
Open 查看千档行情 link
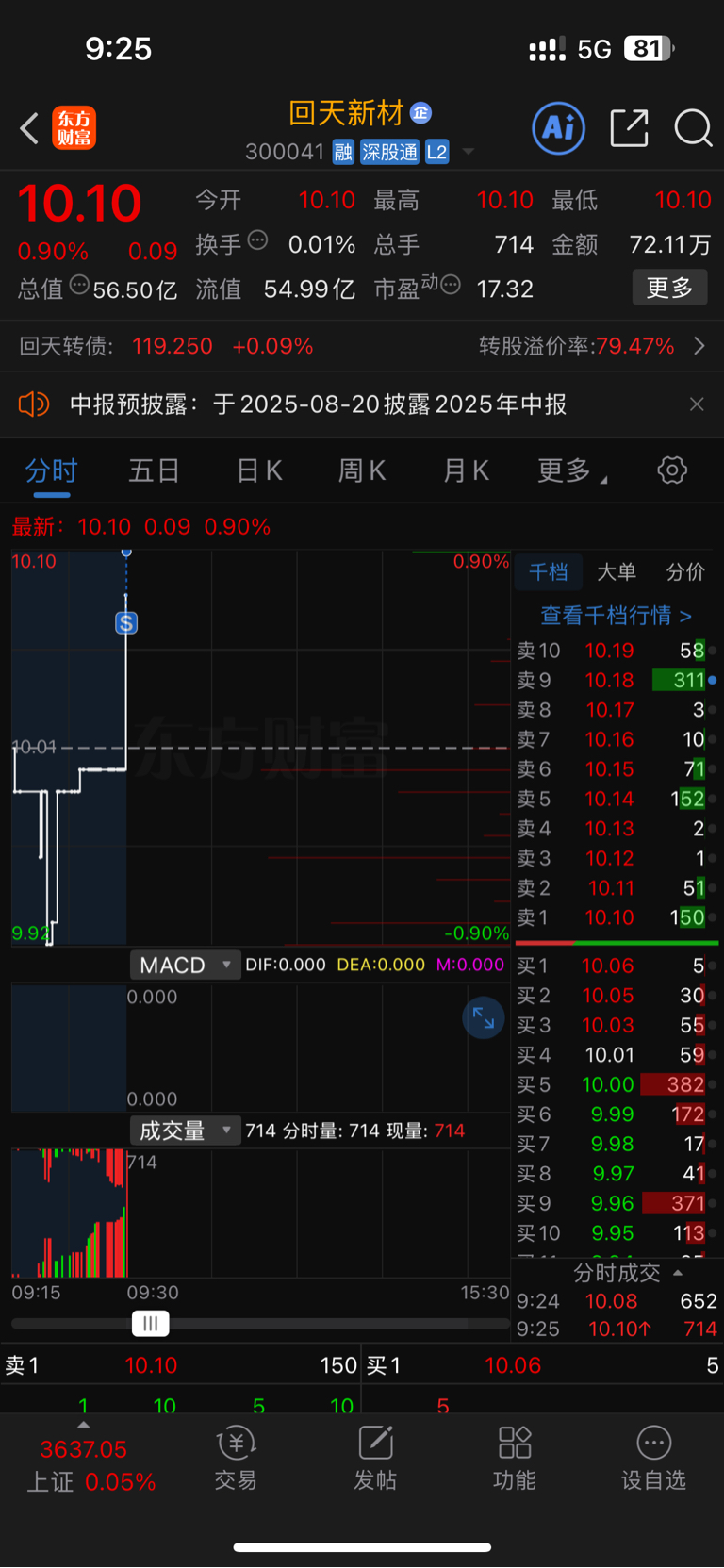pyautogui.click(x=616, y=616)
